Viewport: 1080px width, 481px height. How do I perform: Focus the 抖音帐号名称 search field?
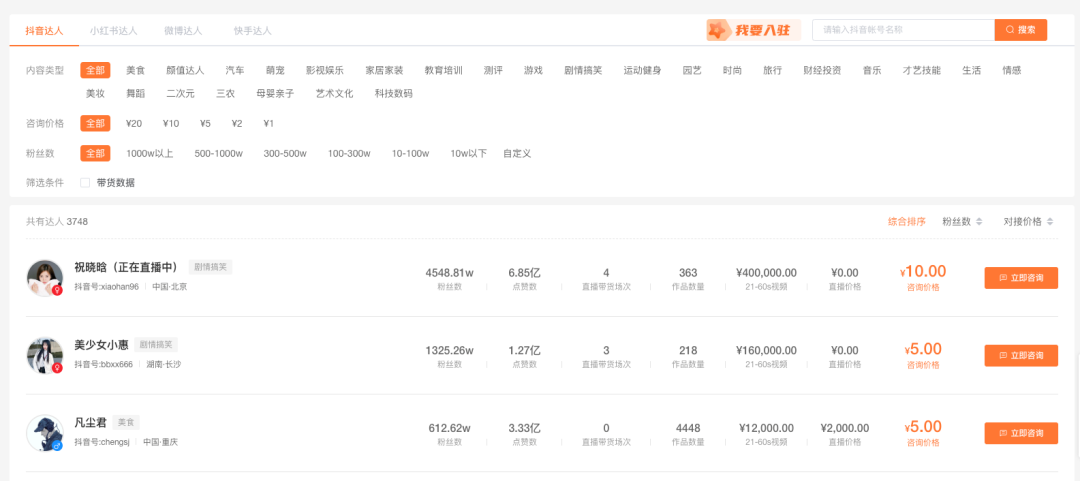coord(904,30)
